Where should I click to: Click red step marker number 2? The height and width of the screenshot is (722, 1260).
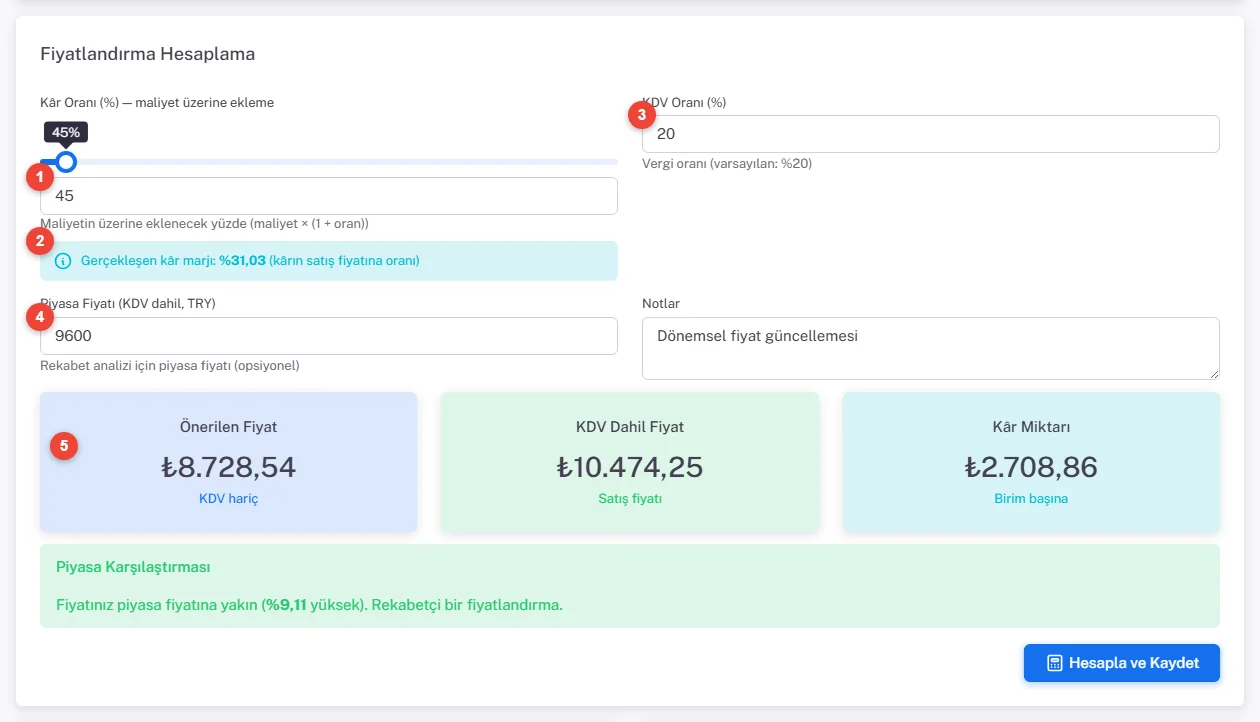tap(39, 240)
